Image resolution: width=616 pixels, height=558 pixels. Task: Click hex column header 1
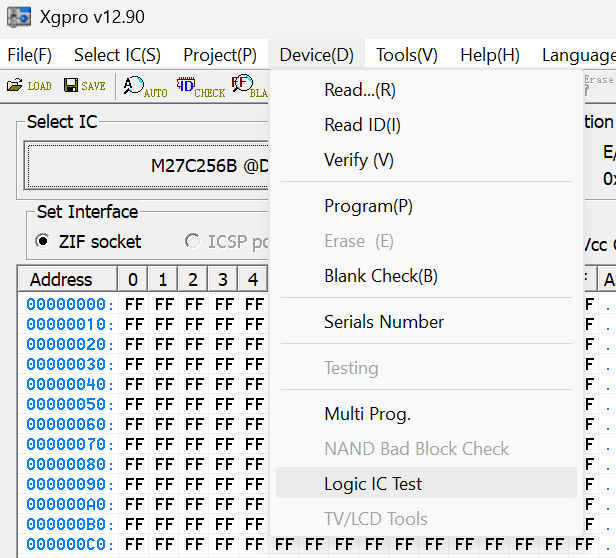(x=163, y=279)
